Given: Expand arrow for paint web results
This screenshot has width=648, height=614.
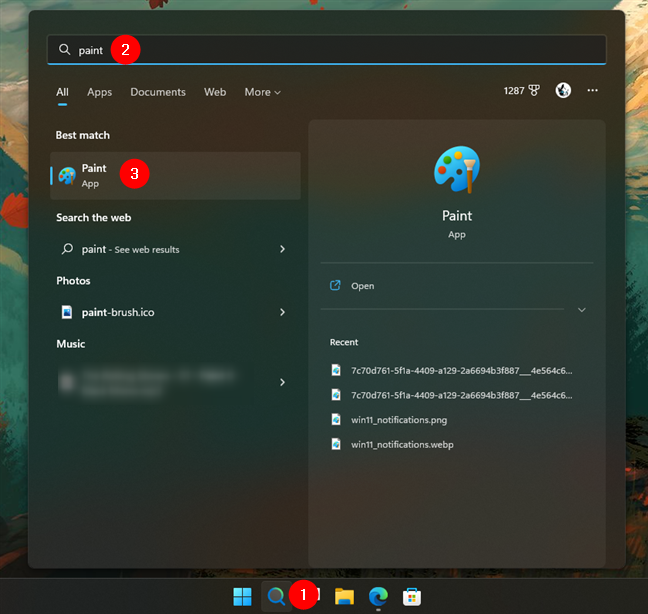Looking at the screenshot, I should click(x=282, y=249).
